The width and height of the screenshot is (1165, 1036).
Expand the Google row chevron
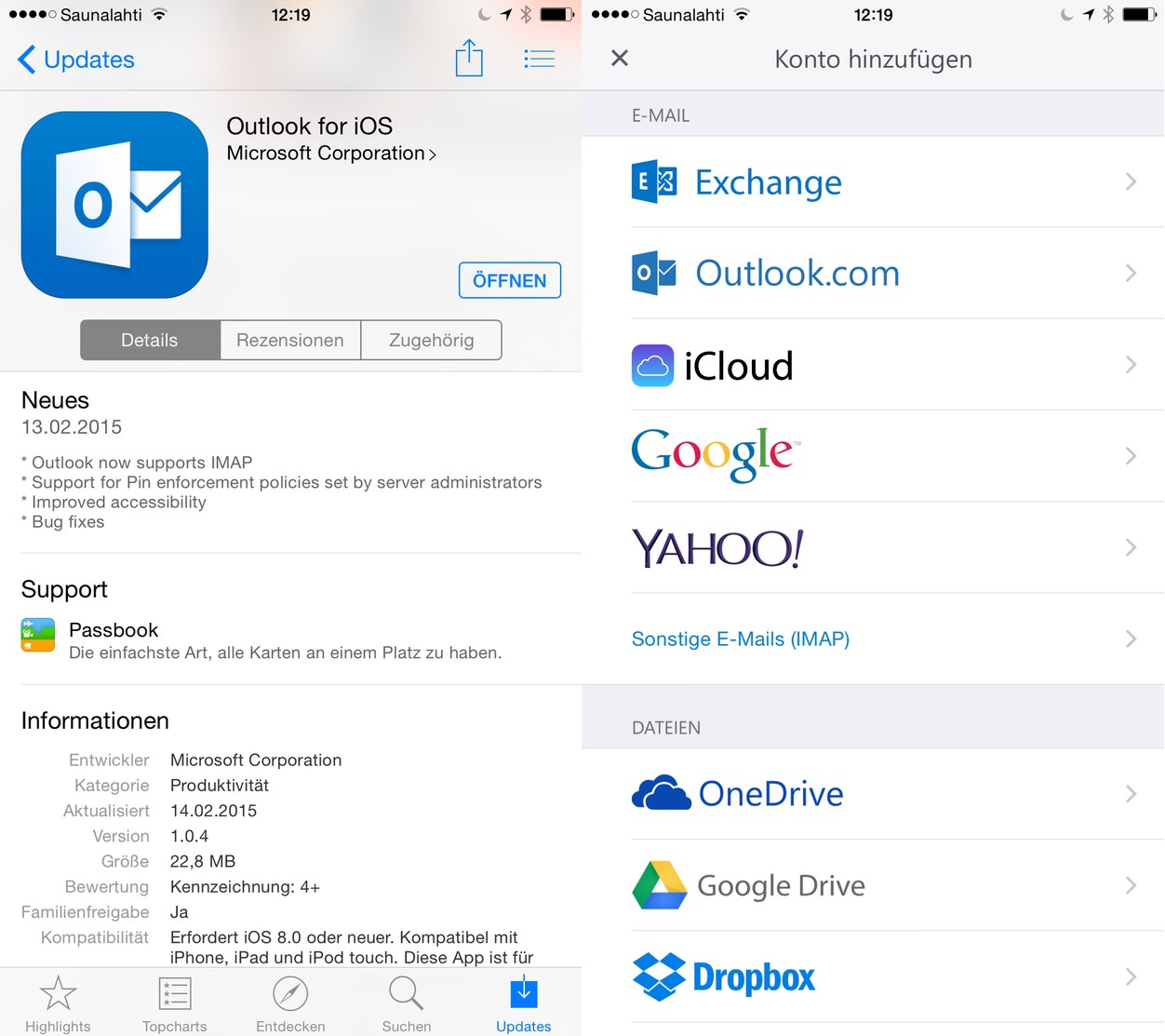pos(1131,456)
